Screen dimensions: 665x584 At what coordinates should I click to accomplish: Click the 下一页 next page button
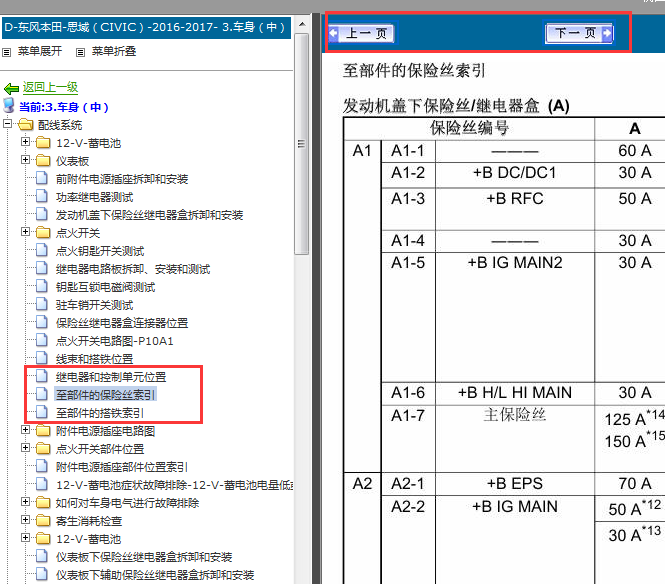coord(580,33)
